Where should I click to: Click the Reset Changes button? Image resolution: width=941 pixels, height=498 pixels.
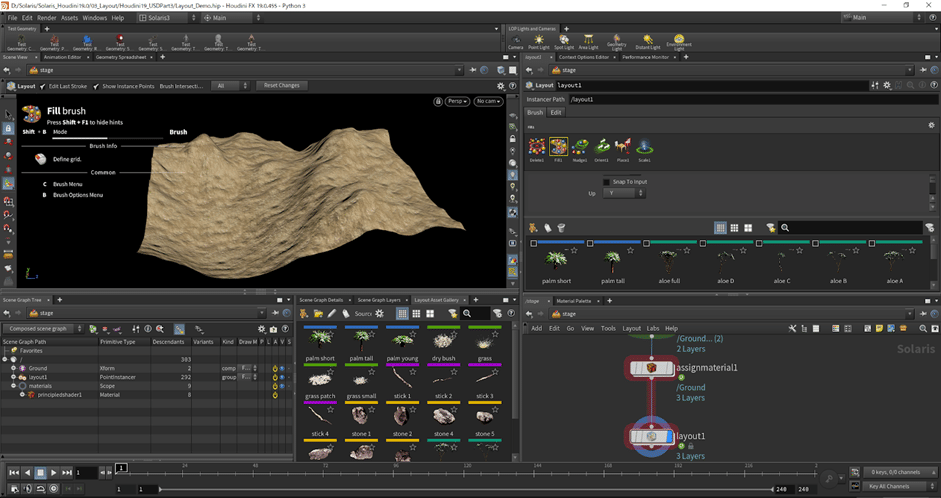[x=282, y=86]
